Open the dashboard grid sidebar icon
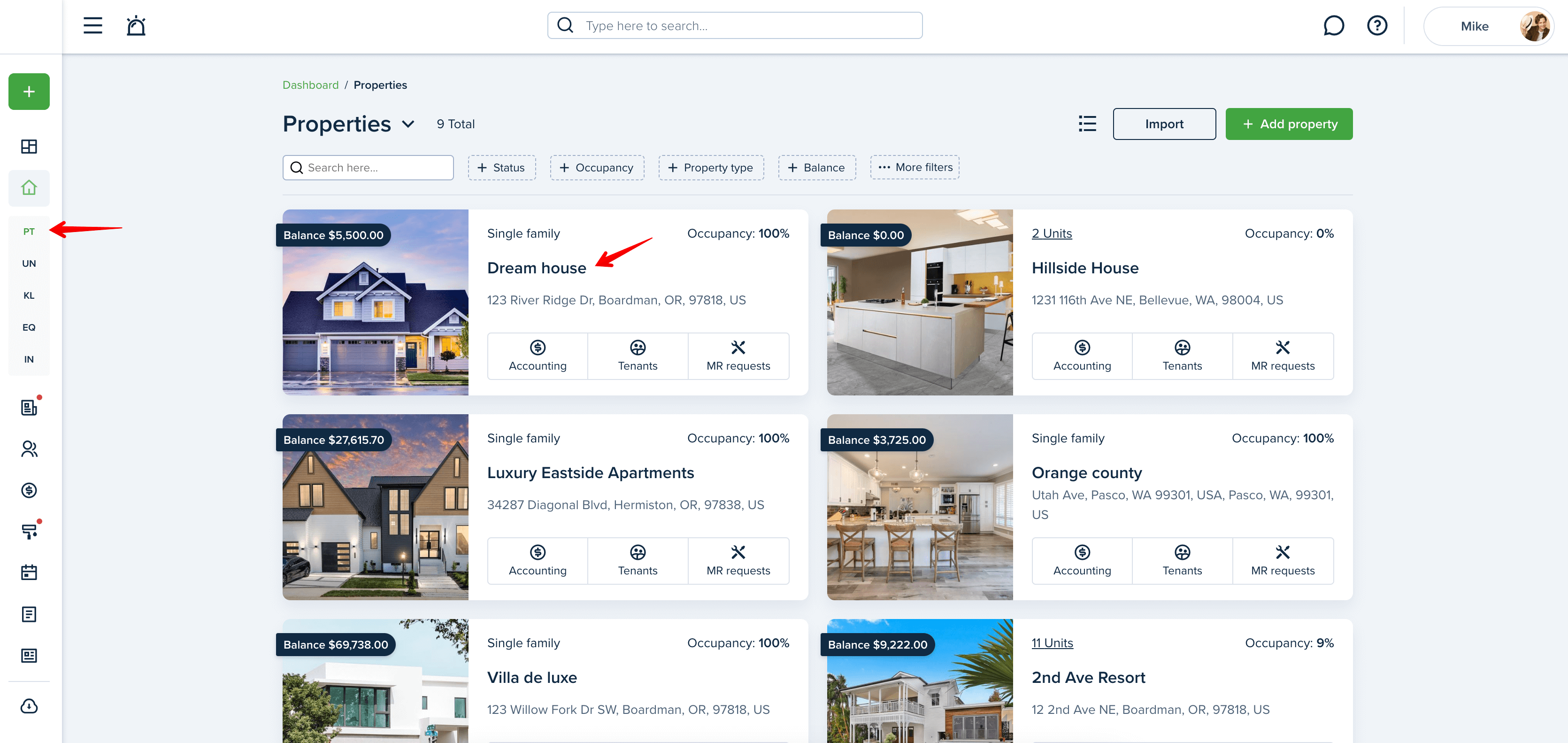Viewport: 1568px width, 743px height. point(29,146)
